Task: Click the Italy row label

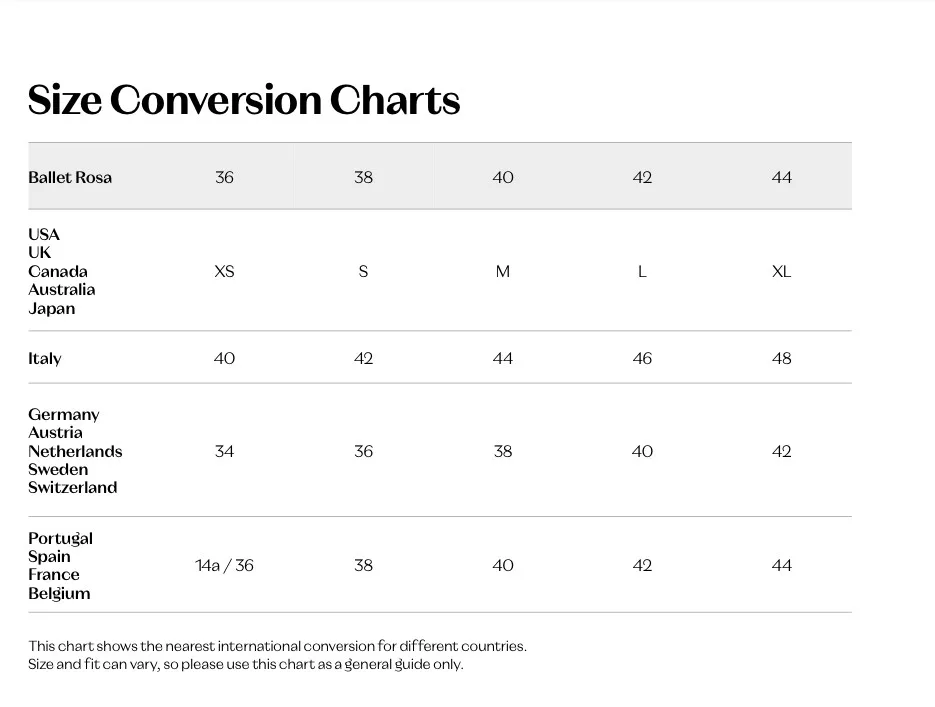Action: 45,358
